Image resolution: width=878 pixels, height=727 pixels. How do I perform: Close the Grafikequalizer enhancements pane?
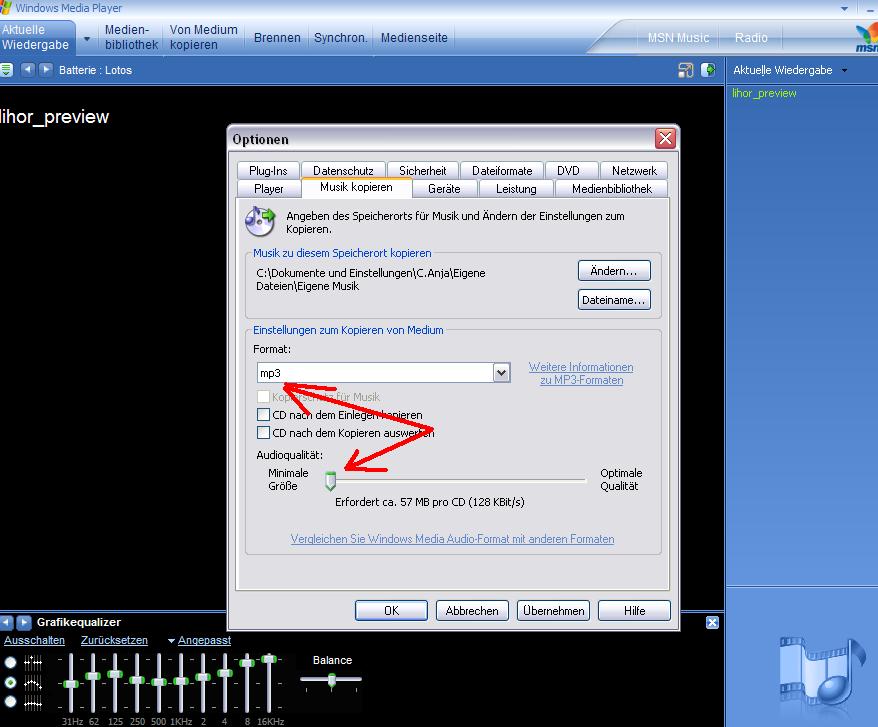pos(712,622)
